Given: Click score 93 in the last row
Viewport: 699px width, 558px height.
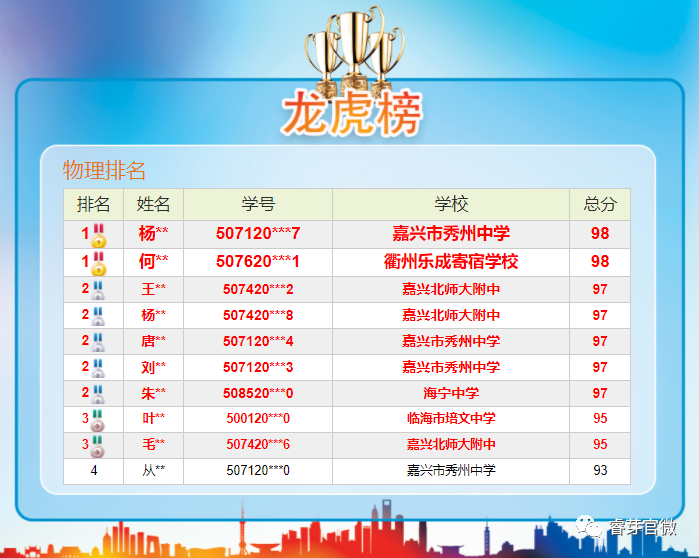Looking at the screenshot, I should coord(600,471).
